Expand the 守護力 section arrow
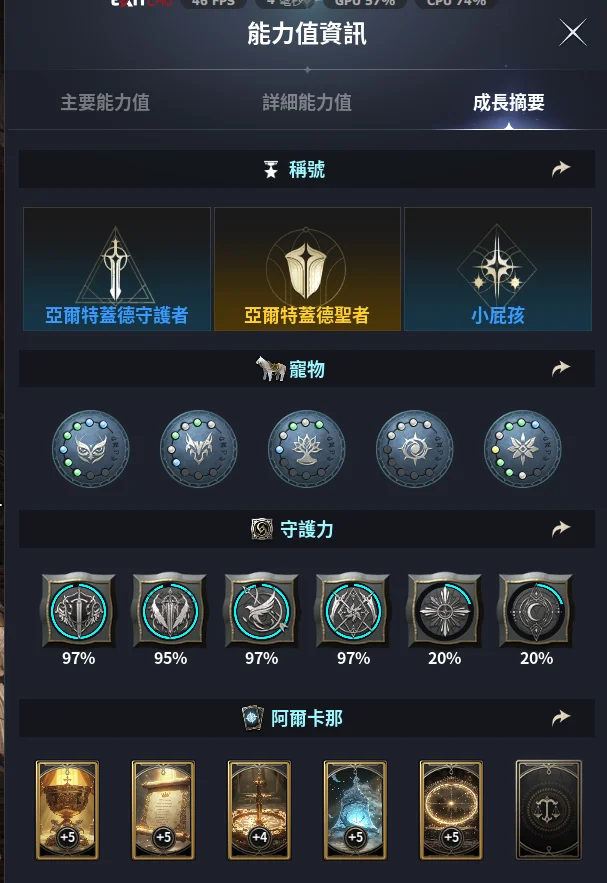The height and width of the screenshot is (883, 607). 561,528
